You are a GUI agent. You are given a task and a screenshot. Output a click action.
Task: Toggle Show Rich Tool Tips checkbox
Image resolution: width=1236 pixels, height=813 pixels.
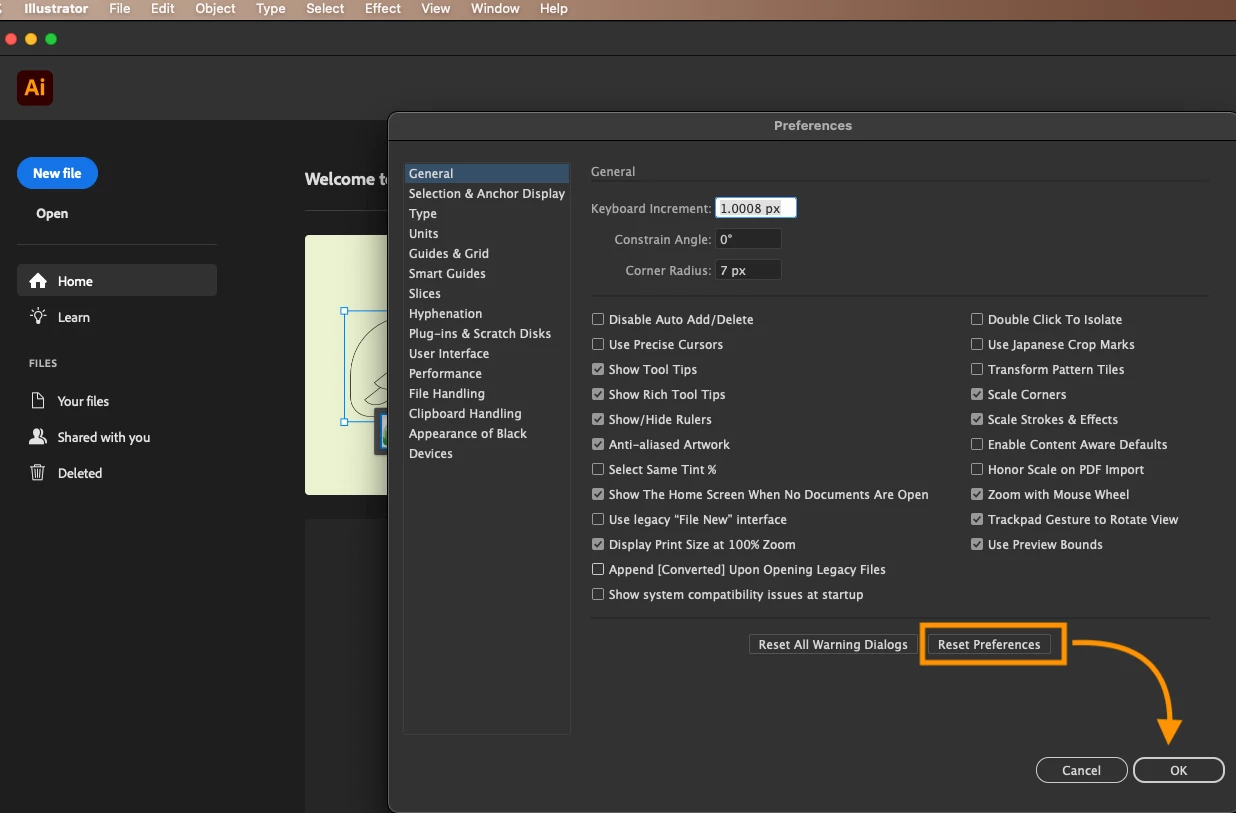coord(598,395)
